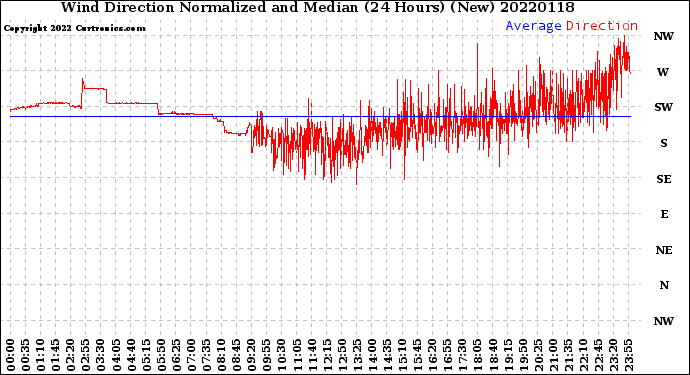The width and height of the screenshot is (690, 375).
Task: Click the 15:10 time axis label
Action: click(x=402, y=355)
